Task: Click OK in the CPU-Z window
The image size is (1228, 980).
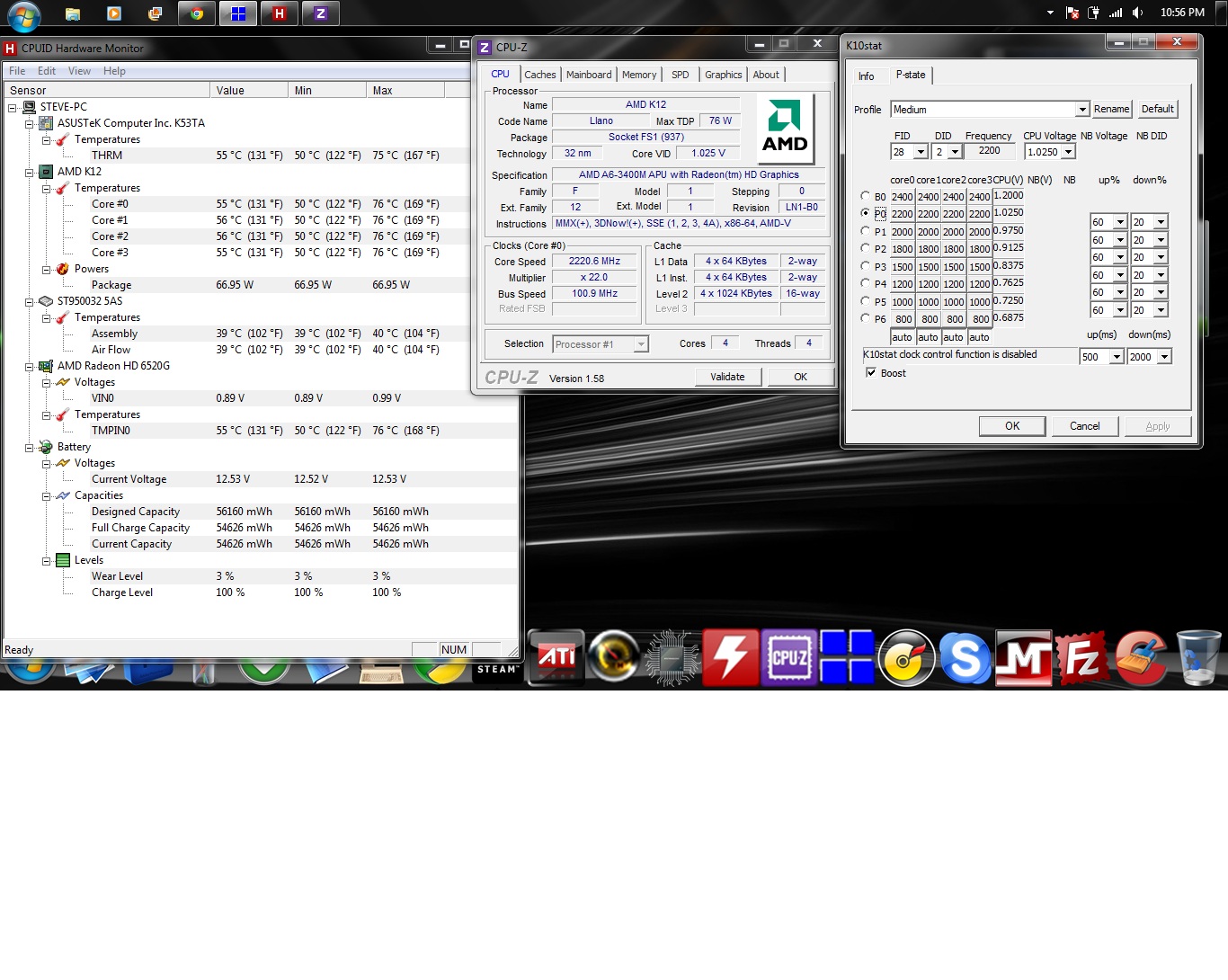Action: 800,377
